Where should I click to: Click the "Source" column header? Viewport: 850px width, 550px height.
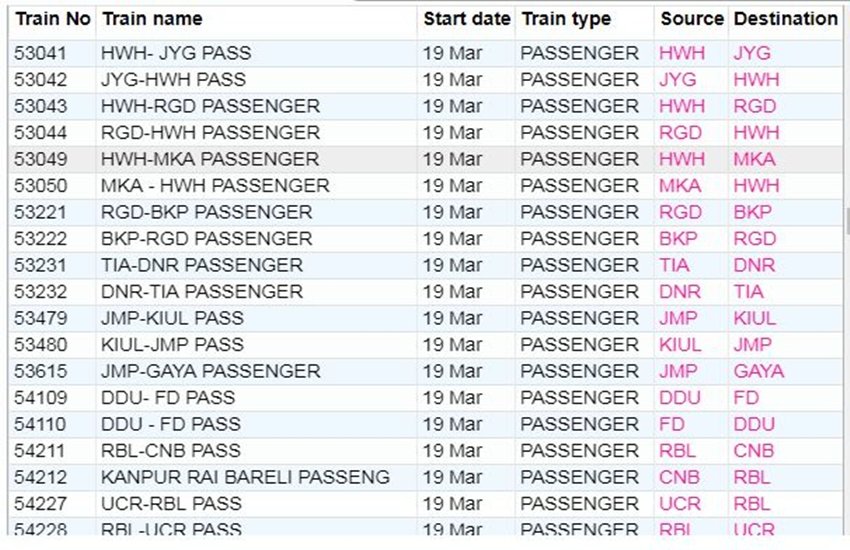[x=691, y=19]
